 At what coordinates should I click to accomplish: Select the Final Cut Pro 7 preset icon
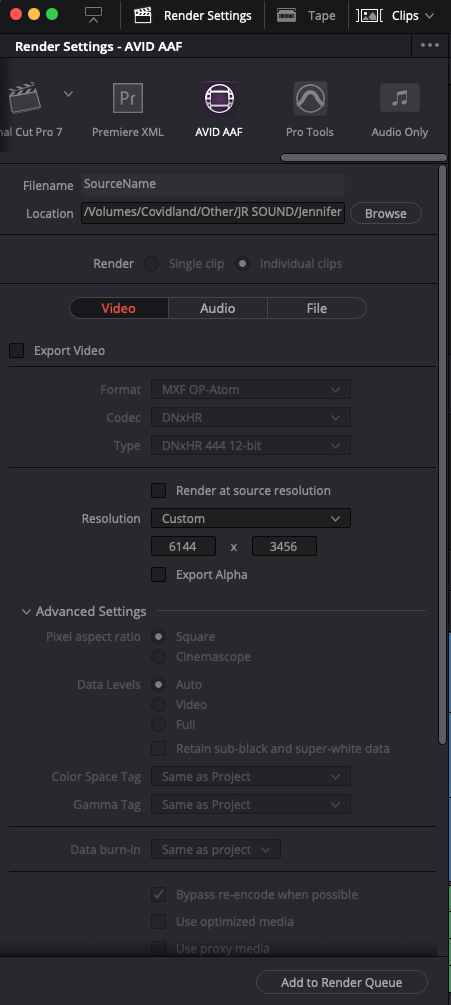24,99
